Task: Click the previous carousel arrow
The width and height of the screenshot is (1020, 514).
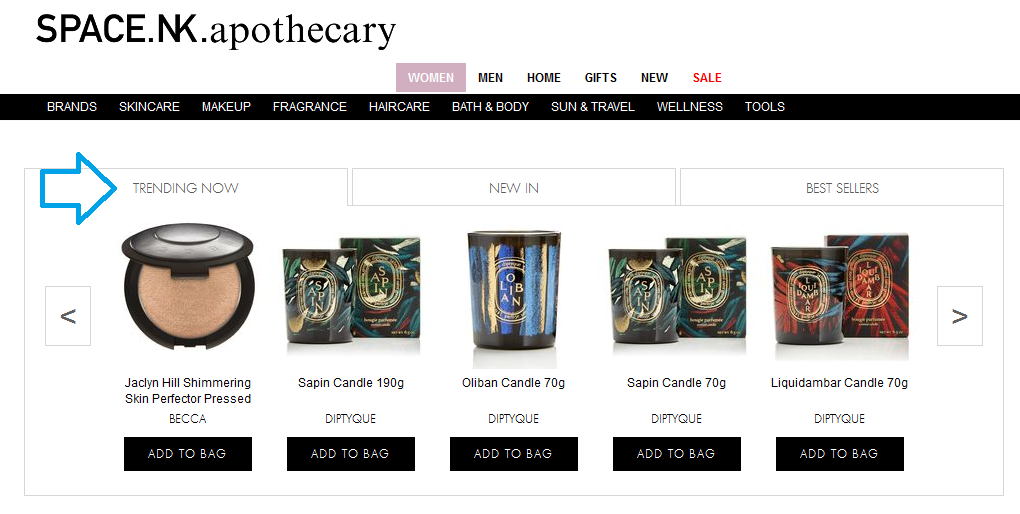Action: point(68,316)
